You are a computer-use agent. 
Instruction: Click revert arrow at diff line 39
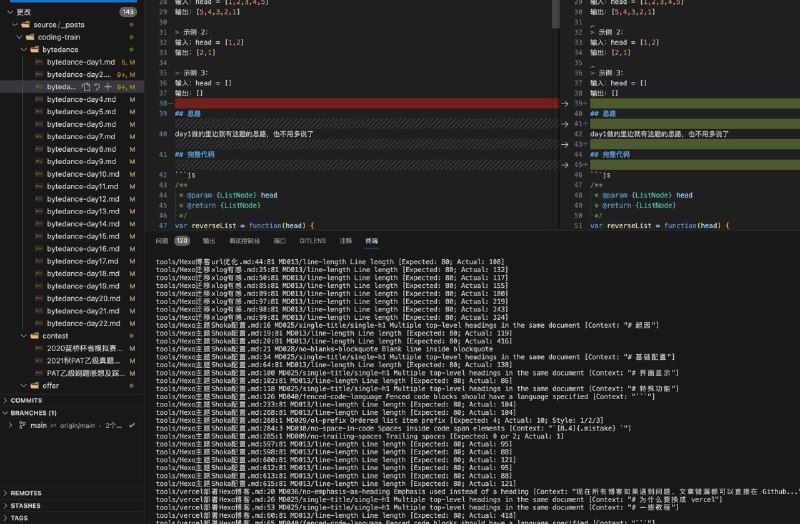coord(566,103)
